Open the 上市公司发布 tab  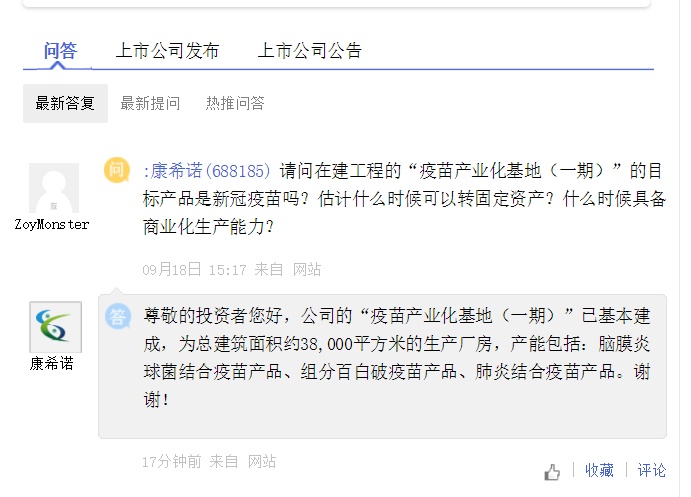click(x=167, y=51)
